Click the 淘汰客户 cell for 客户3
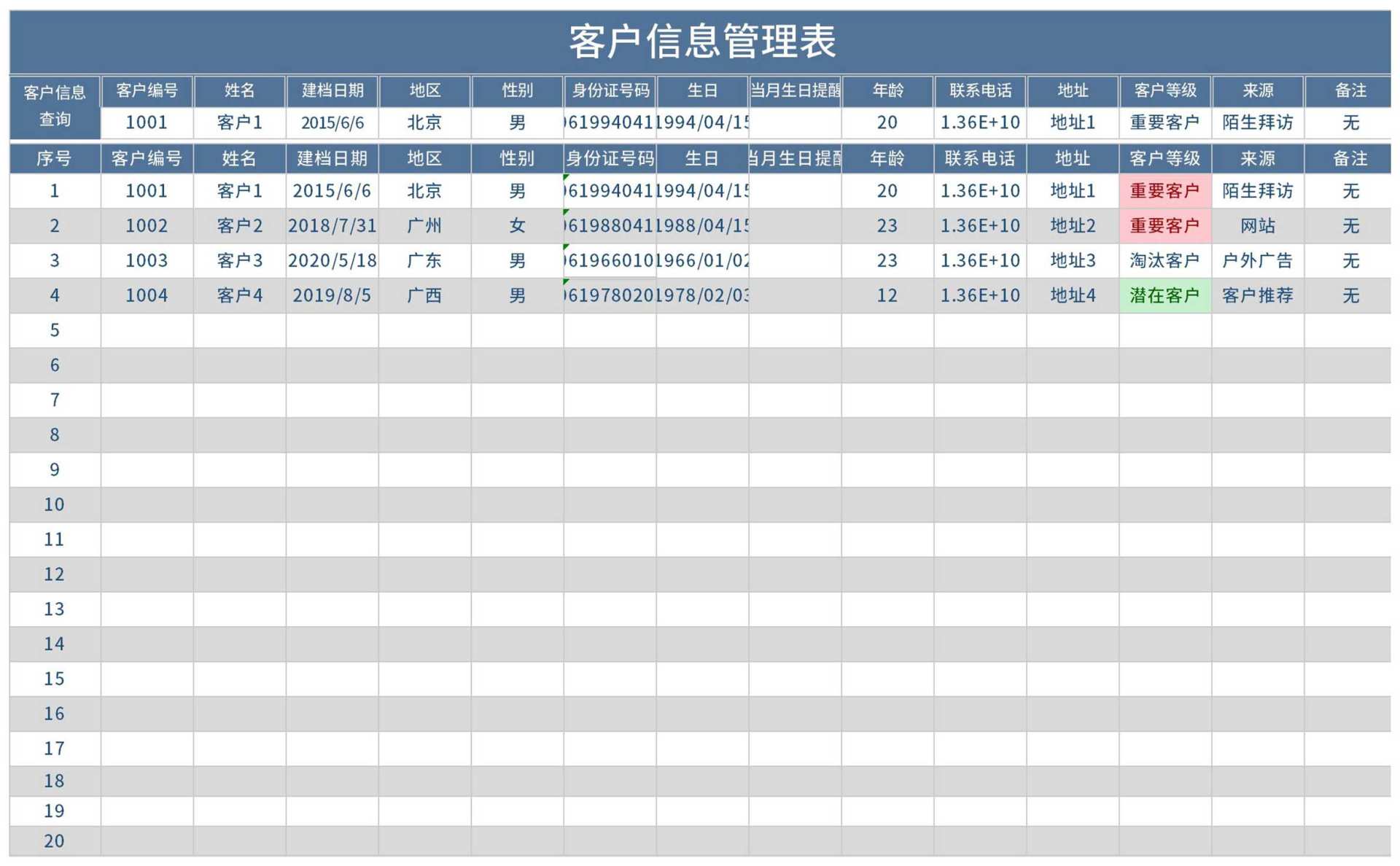 point(1164,260)
